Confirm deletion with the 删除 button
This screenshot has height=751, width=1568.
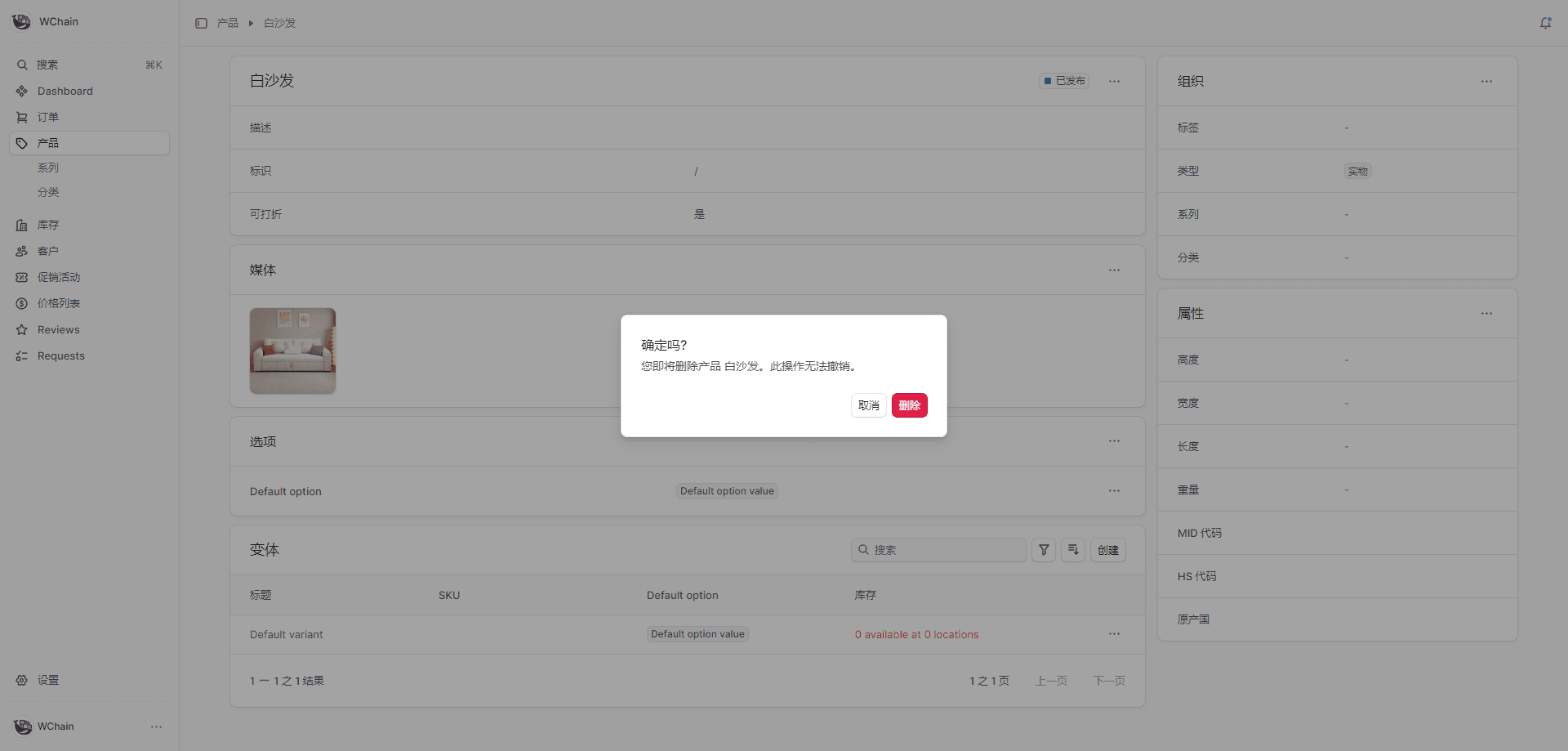pos(909,405)
